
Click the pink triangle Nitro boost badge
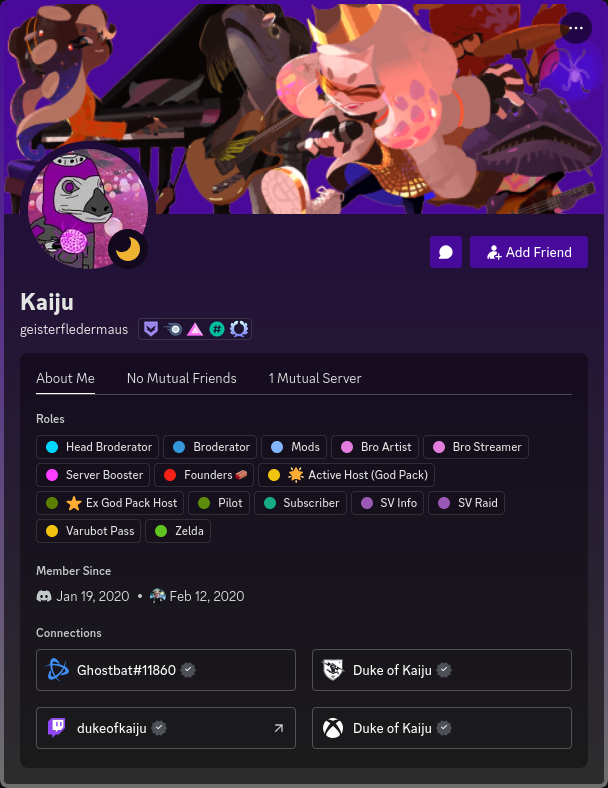[195, 329]
